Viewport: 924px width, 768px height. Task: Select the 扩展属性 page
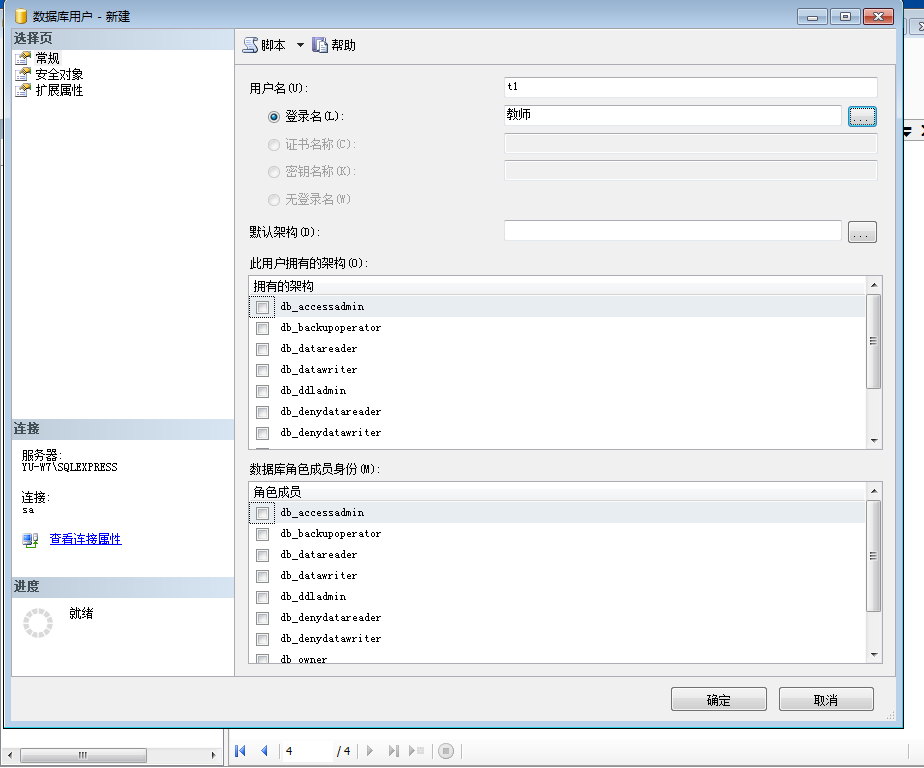pyautogui.click(x=59, y=90)
